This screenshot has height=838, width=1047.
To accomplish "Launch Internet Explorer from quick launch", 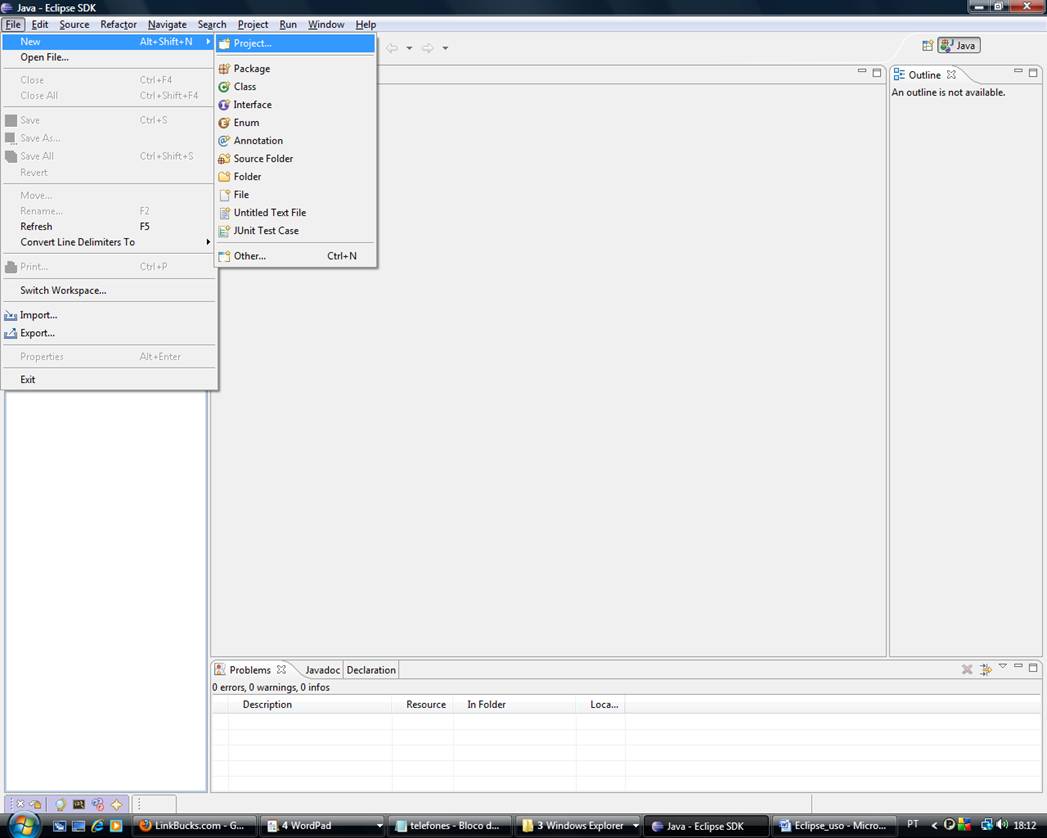I will (97, 825).
